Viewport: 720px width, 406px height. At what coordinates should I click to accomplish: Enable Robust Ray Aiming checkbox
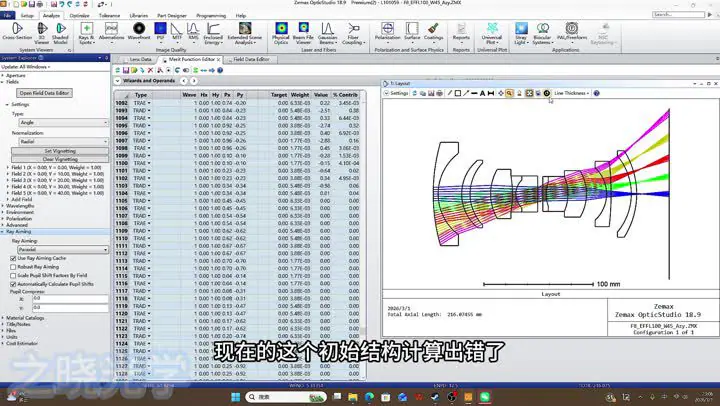(x=13, y=267)
